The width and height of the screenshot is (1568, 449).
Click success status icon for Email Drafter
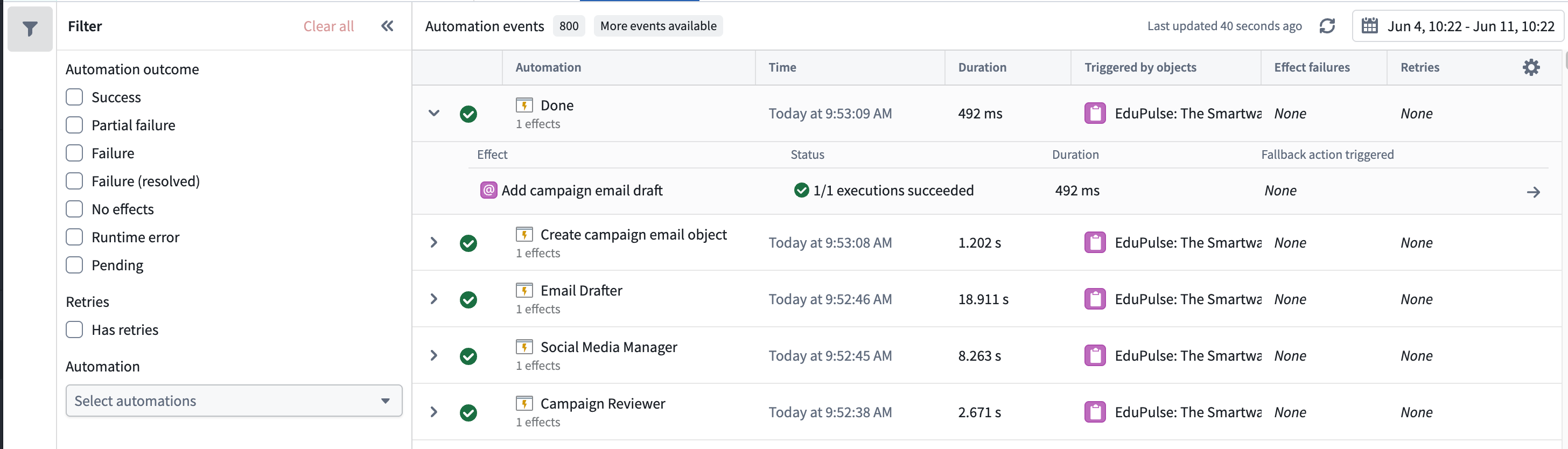click(x=468, y=299)
